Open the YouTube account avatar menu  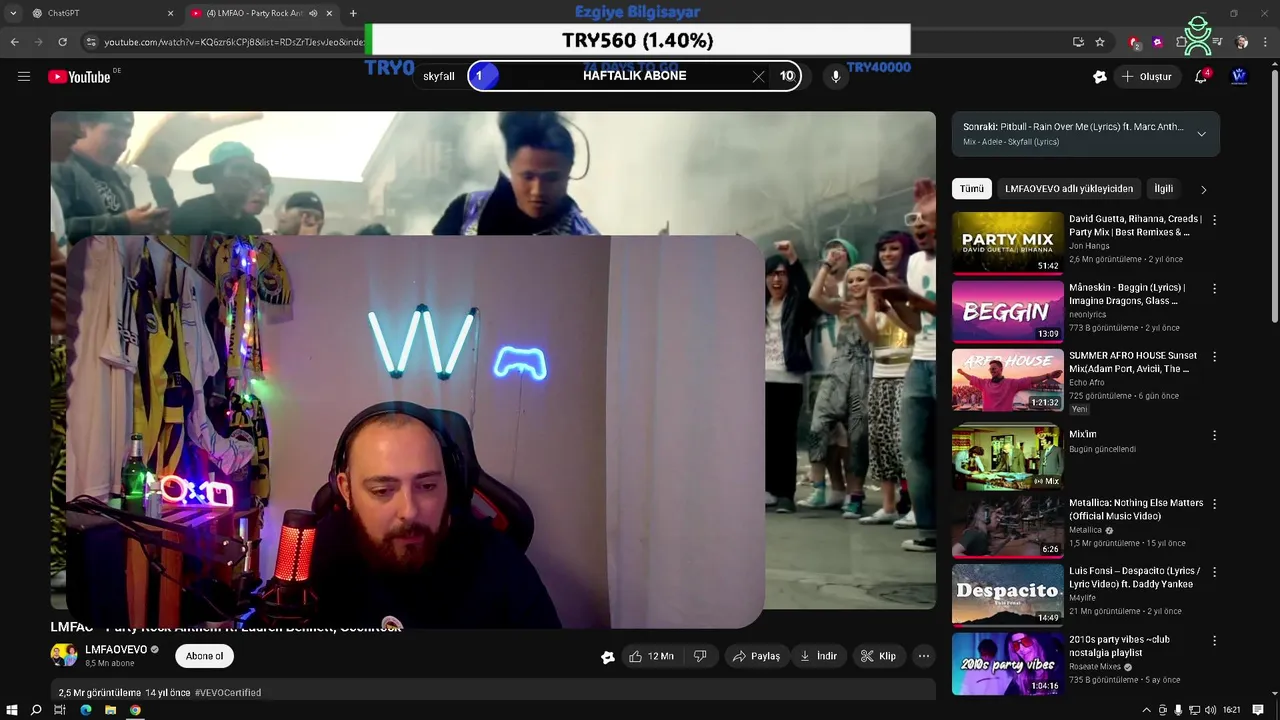(1239, 76)
